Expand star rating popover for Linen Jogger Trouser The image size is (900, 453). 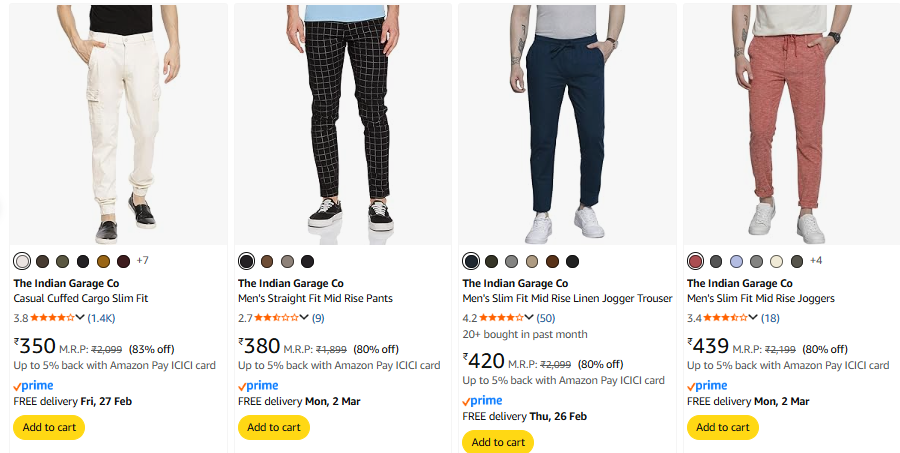[x=529, y=318]
